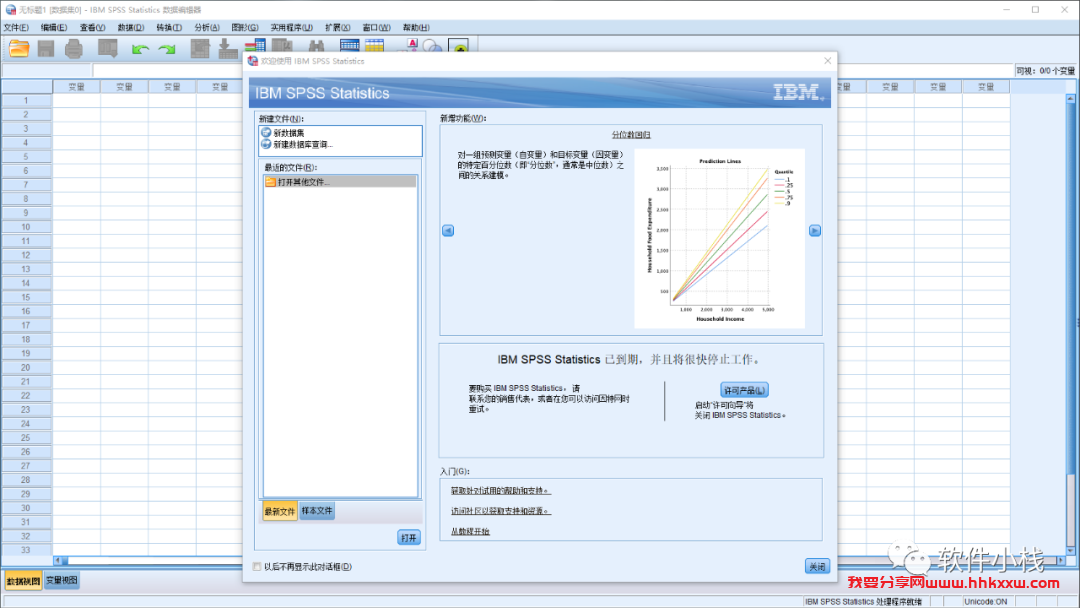Select 打开其他文件 in recent files list
The width and height of the screenshot is (1080, 608).
tap(340, 182)
